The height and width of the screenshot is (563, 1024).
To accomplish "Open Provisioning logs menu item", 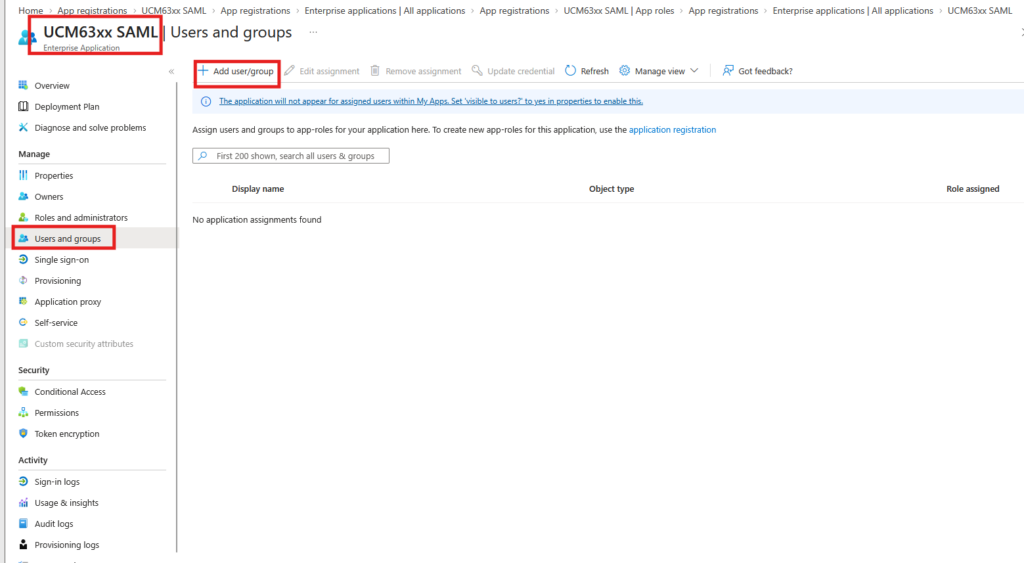I will coord(67,545).
